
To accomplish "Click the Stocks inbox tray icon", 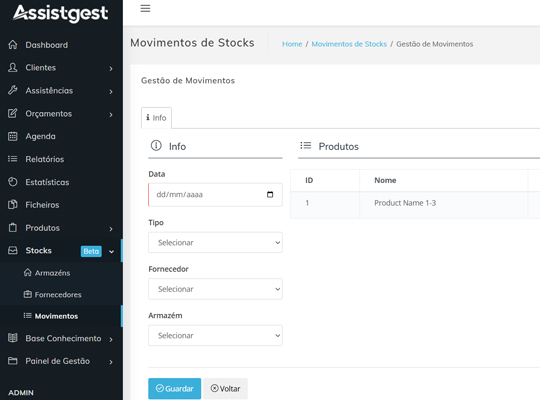I will 13,250.
